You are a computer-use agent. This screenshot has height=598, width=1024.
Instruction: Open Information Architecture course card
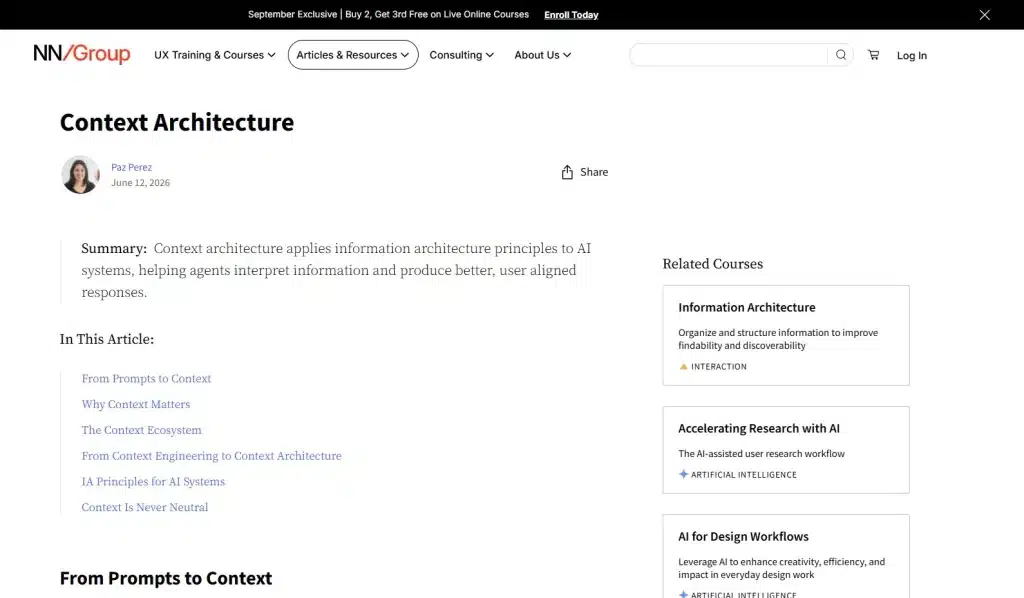(x=786, y=335)
